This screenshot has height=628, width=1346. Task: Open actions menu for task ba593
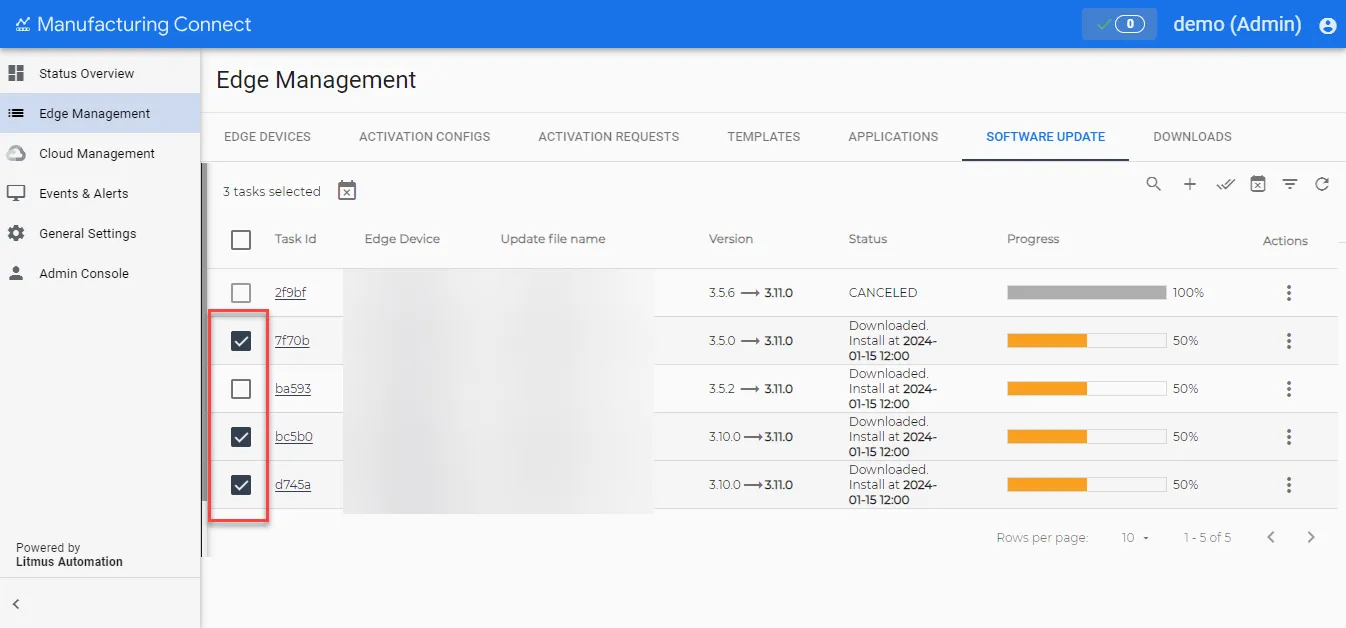click(x=1289, y=389)
